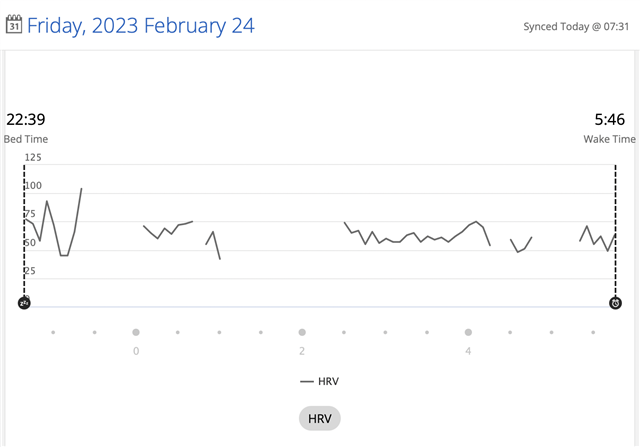Click the HRV peak near 100
The image size is (640, 447).
pos(81,189)
